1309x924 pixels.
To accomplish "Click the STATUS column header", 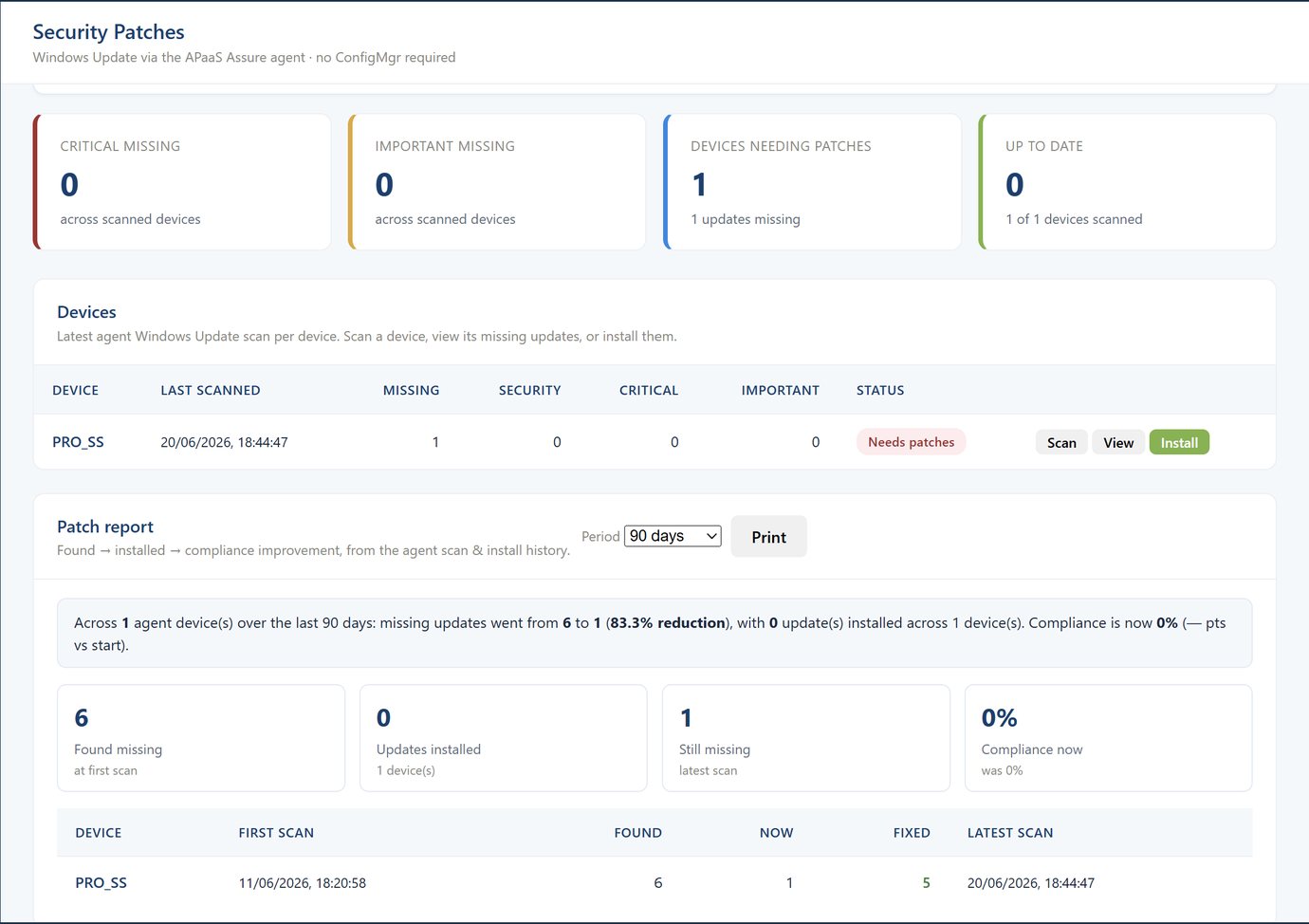I will pos(880,390).
